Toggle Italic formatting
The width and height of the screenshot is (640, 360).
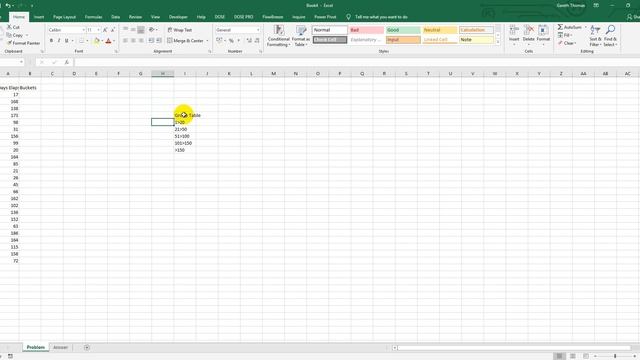tap(59, 41)
